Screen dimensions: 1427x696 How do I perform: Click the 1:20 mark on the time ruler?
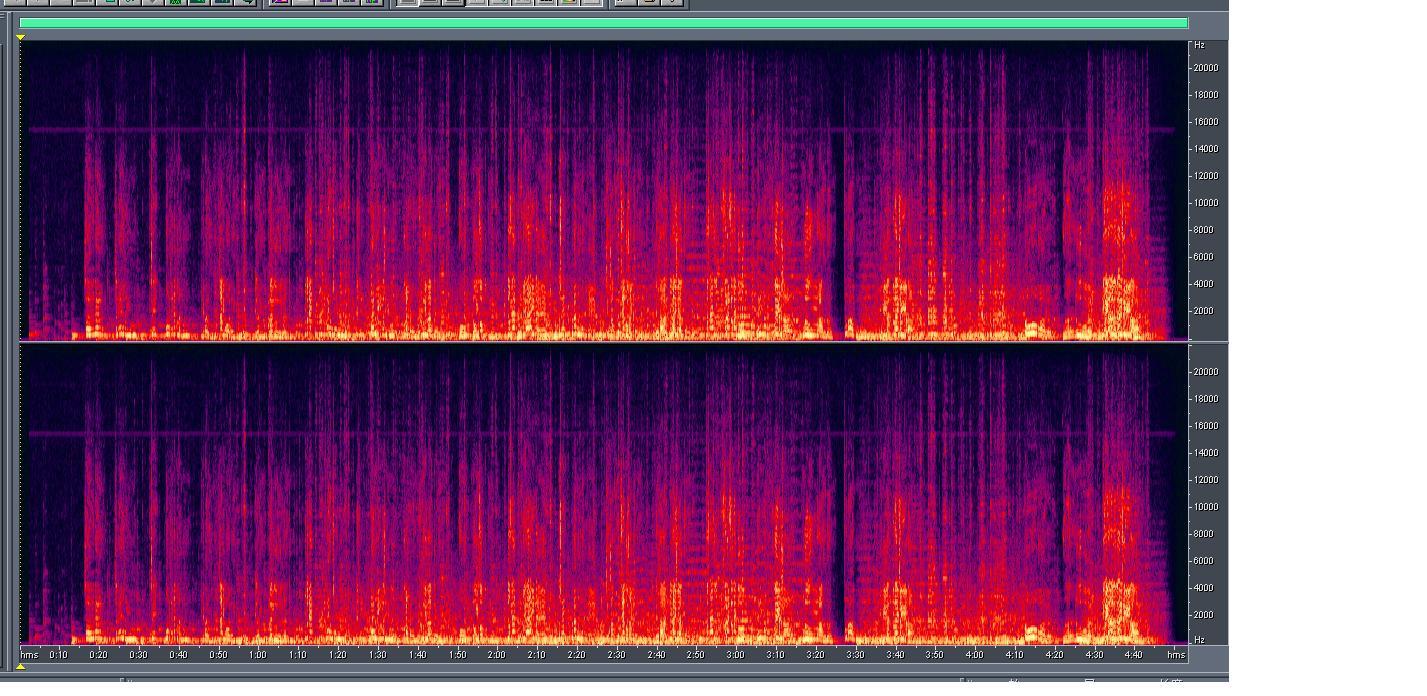[x=338, y=655]
